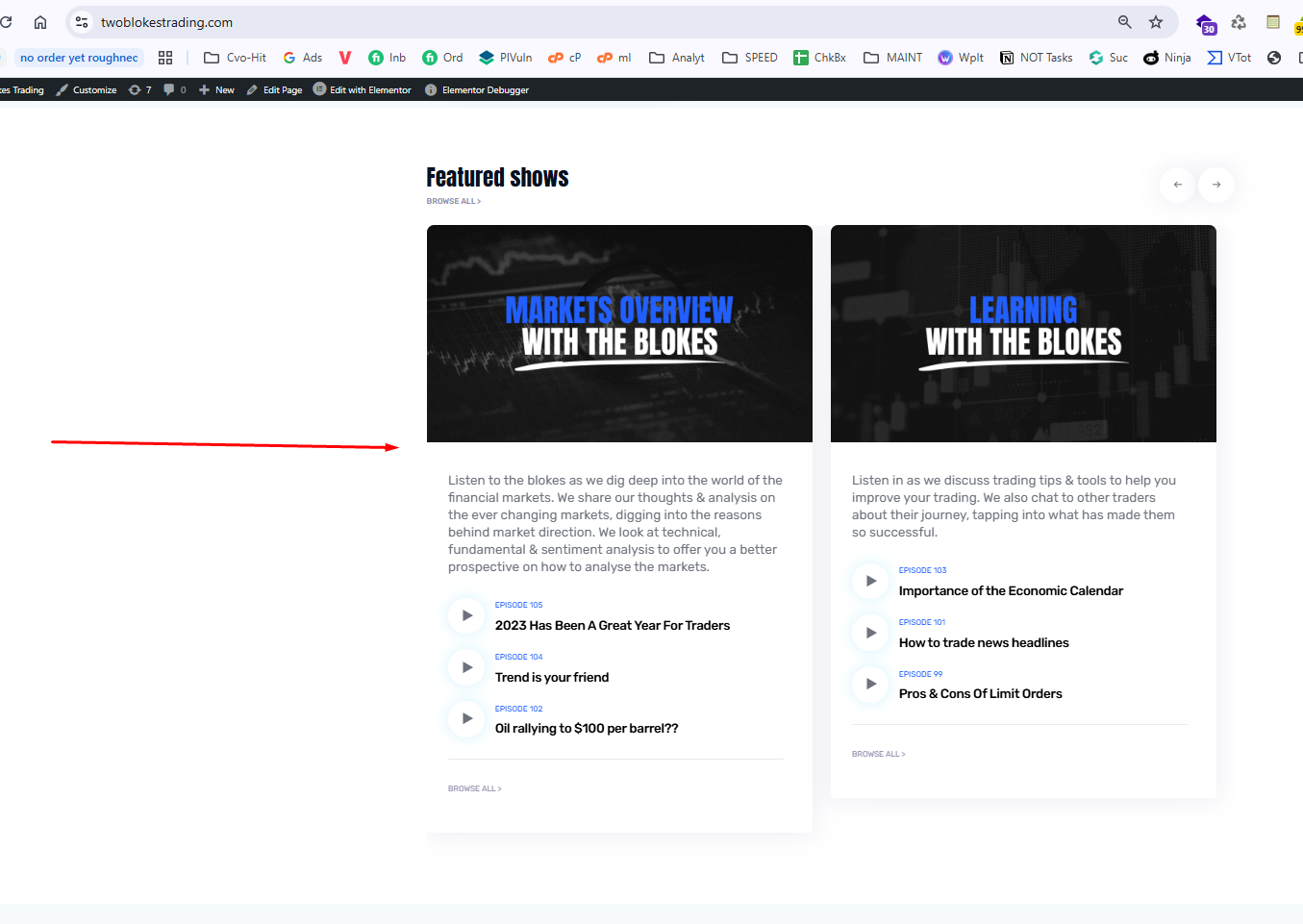Click the 'EPISODE 103' label
This screenshot has width=1303, height=924.
tap(923, 570)
